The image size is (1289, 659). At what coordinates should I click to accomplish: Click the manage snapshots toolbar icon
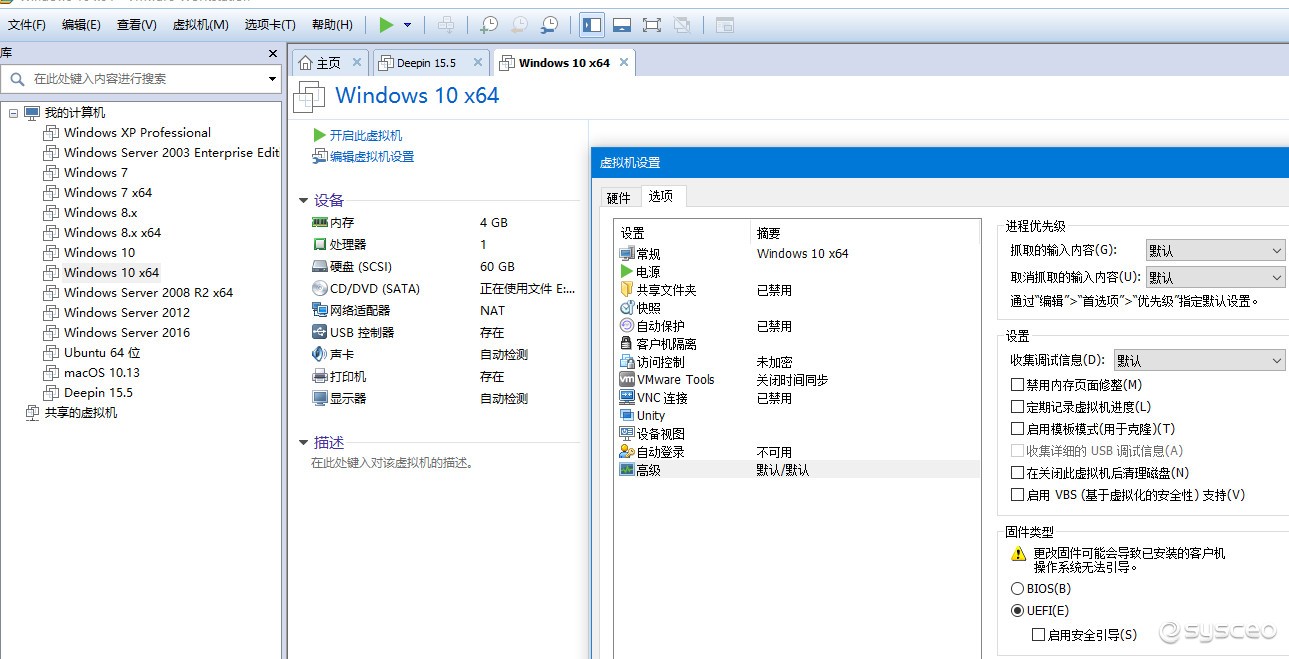point(550,25)
